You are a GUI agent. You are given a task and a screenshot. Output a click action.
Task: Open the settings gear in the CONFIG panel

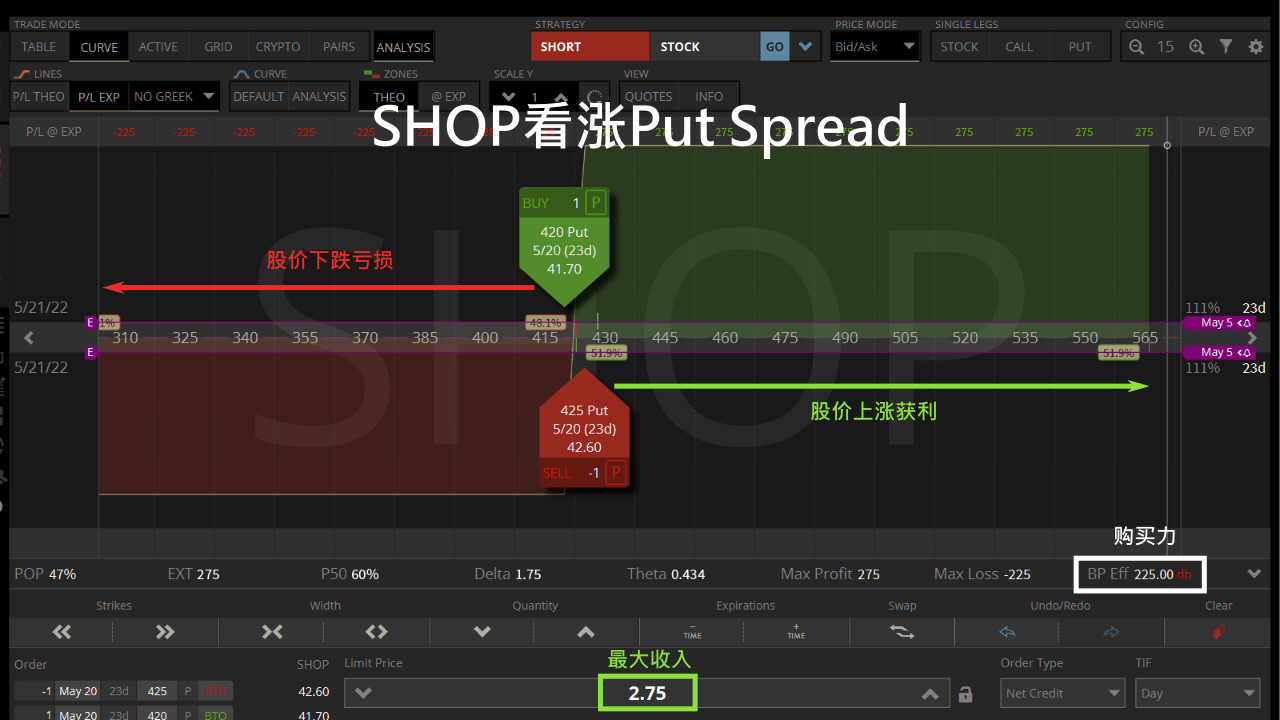1256,46
